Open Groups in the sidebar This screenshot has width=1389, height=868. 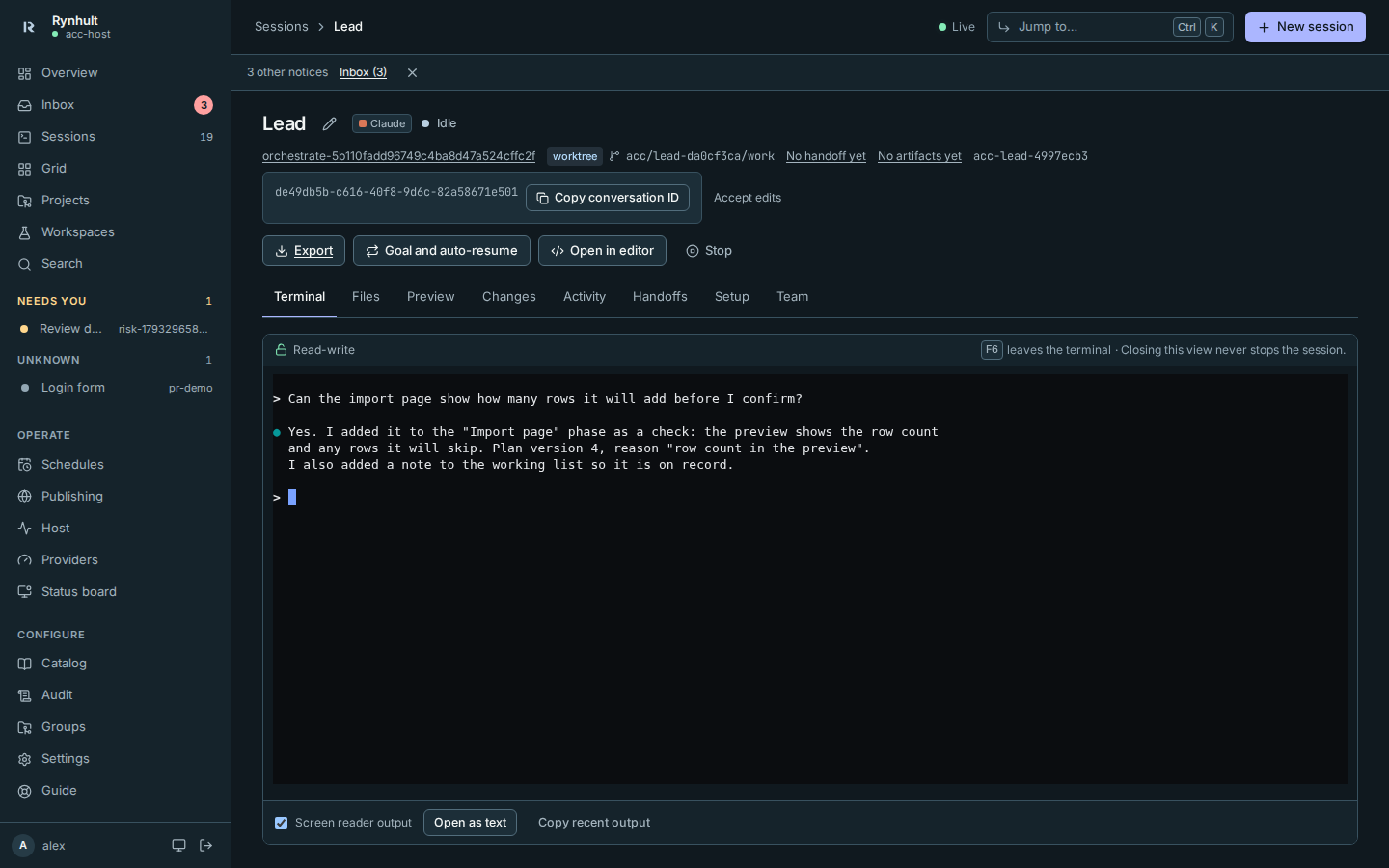[x=116, y=727]
